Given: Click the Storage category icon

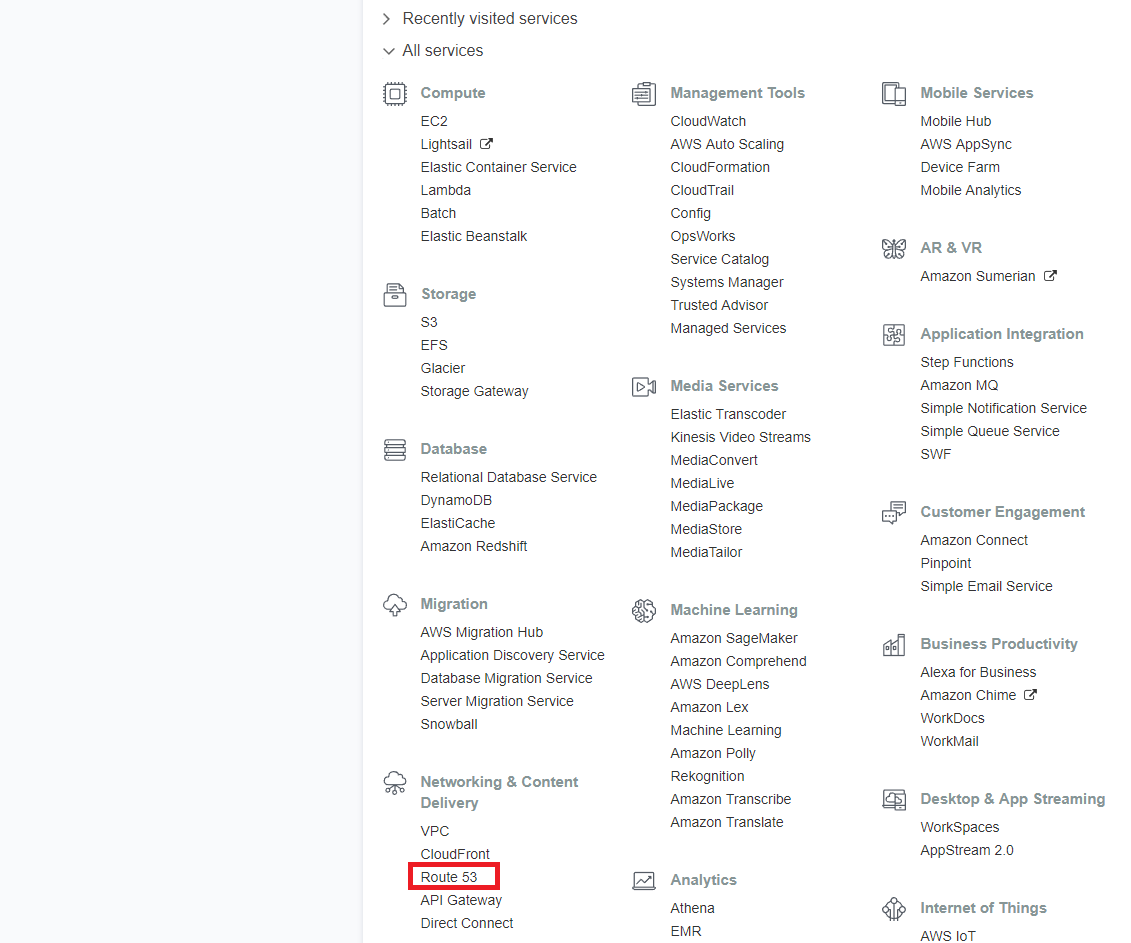Looking at the screenshot, I should 395,294.
